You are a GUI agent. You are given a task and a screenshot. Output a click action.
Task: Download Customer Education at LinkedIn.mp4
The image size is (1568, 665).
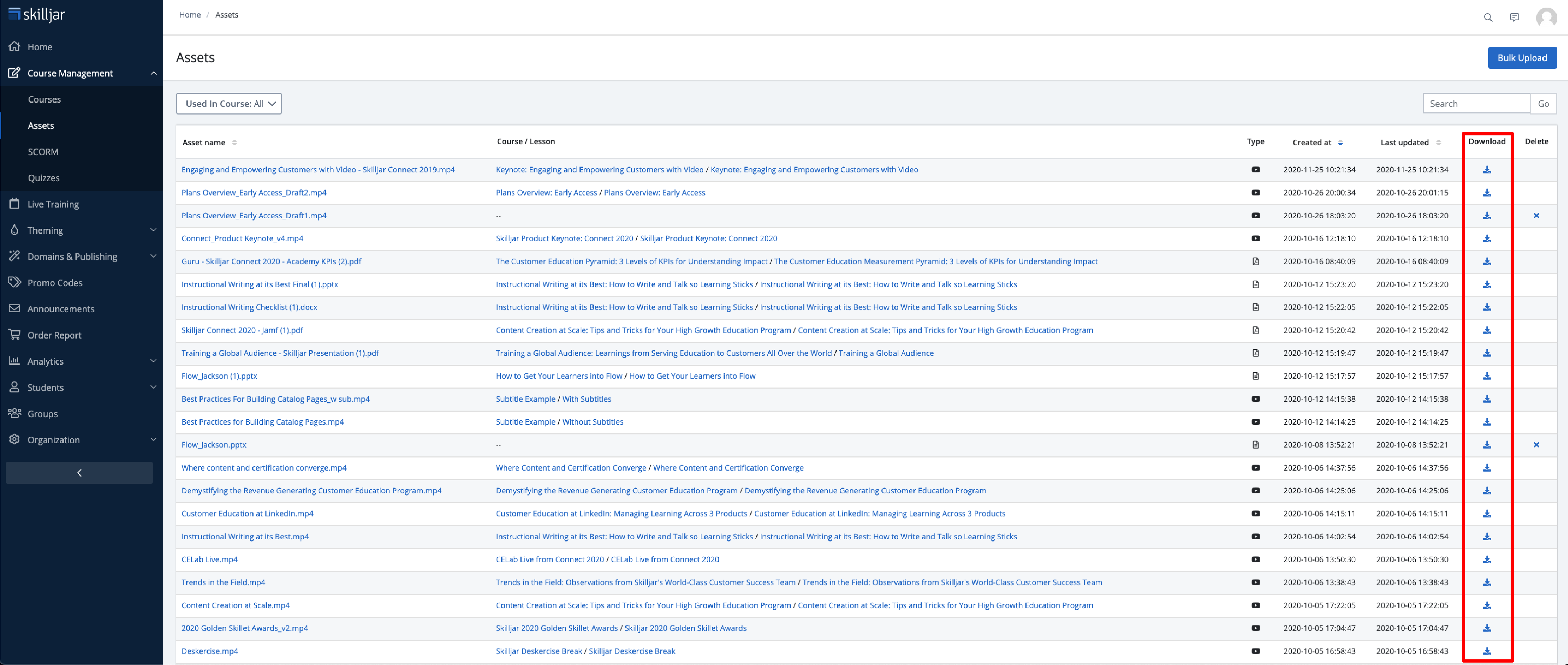[x=1487, y=514]
